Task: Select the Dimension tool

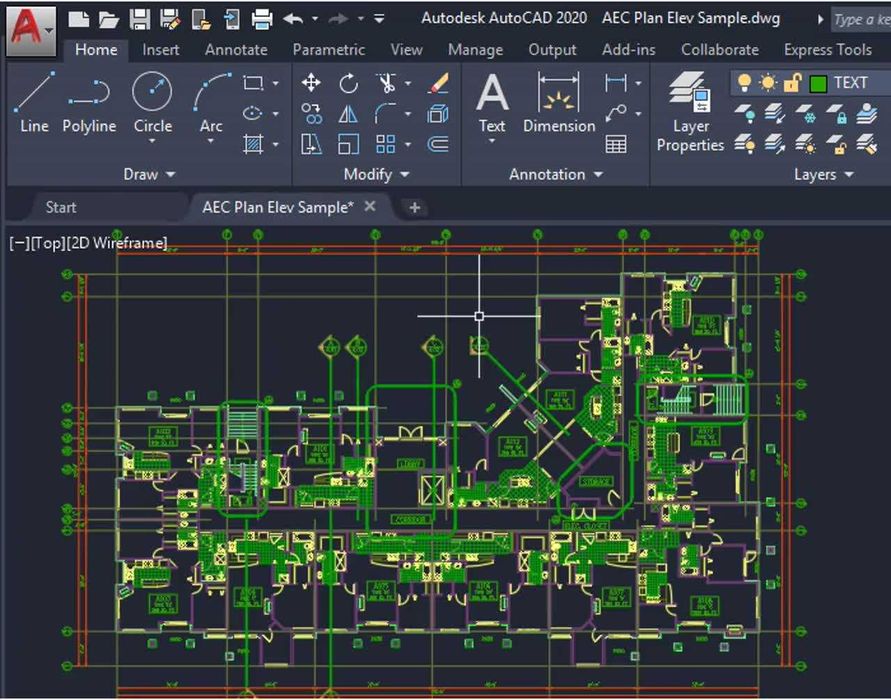Action: 559,102
